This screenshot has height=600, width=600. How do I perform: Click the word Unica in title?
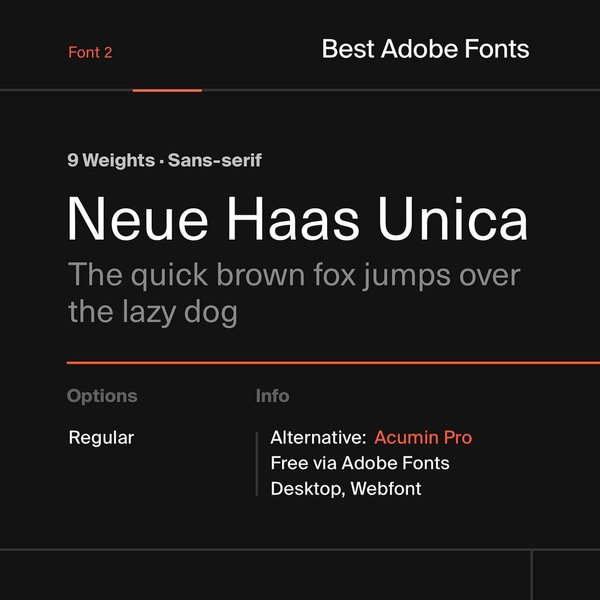(453, 218)
